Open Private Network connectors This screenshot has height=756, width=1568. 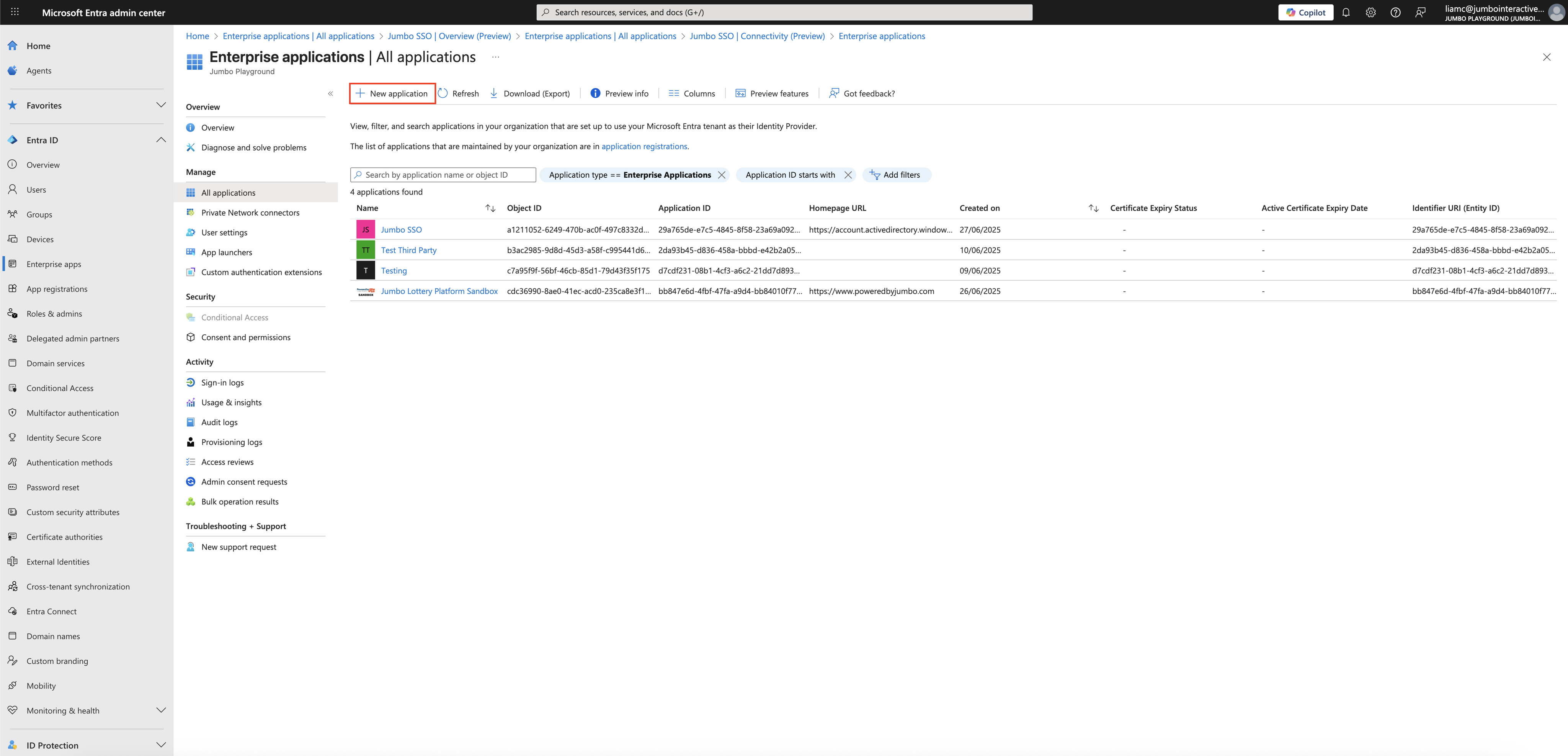coord(250,213)
